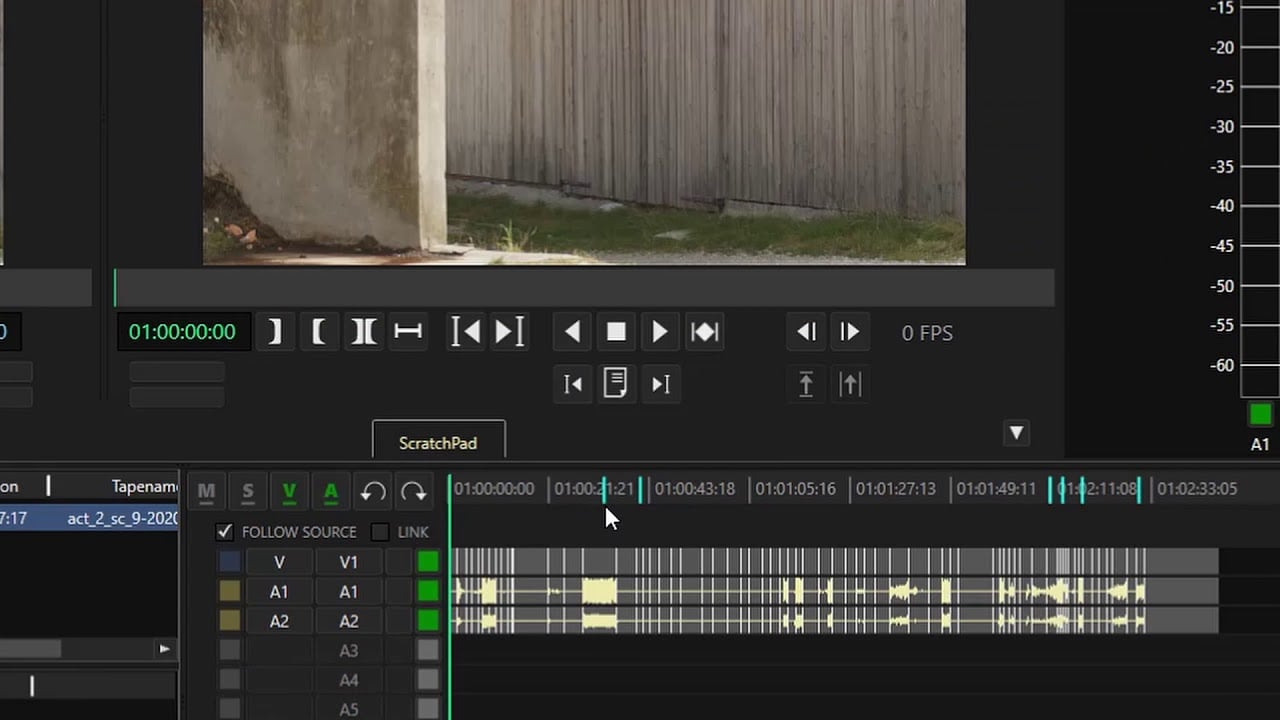Stop timeline playback

point(615,332)
